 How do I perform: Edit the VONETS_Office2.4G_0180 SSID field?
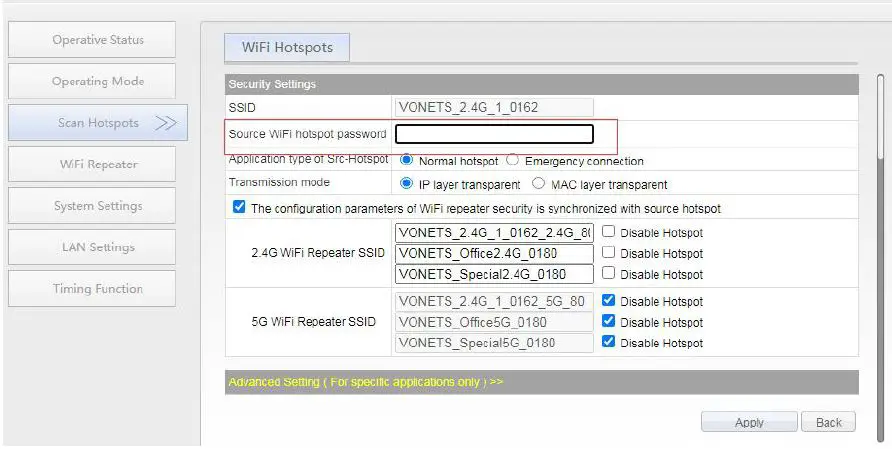pos(494,253)
